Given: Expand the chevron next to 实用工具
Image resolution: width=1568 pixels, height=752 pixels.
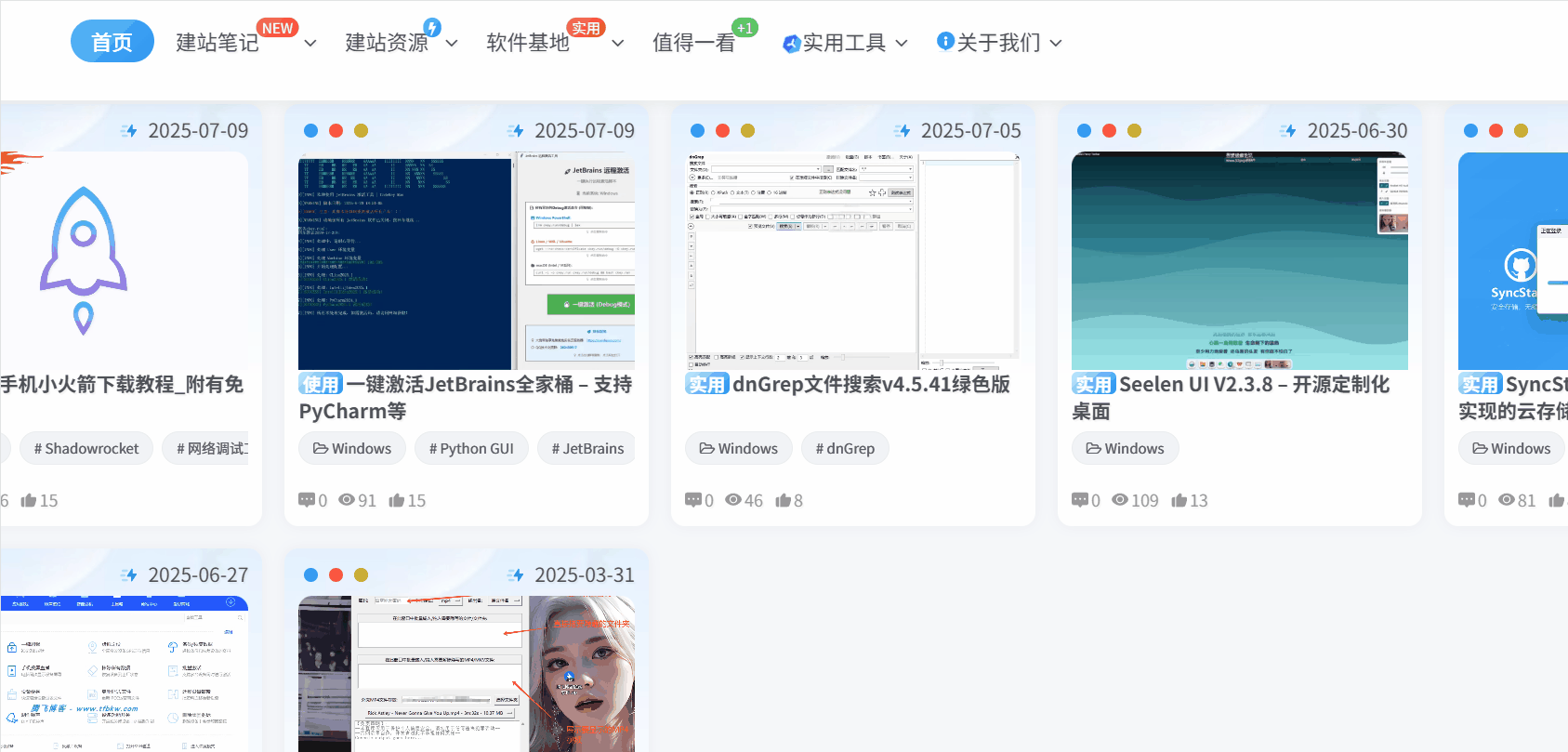Looking at the screenshot, I should click(902, 44).
